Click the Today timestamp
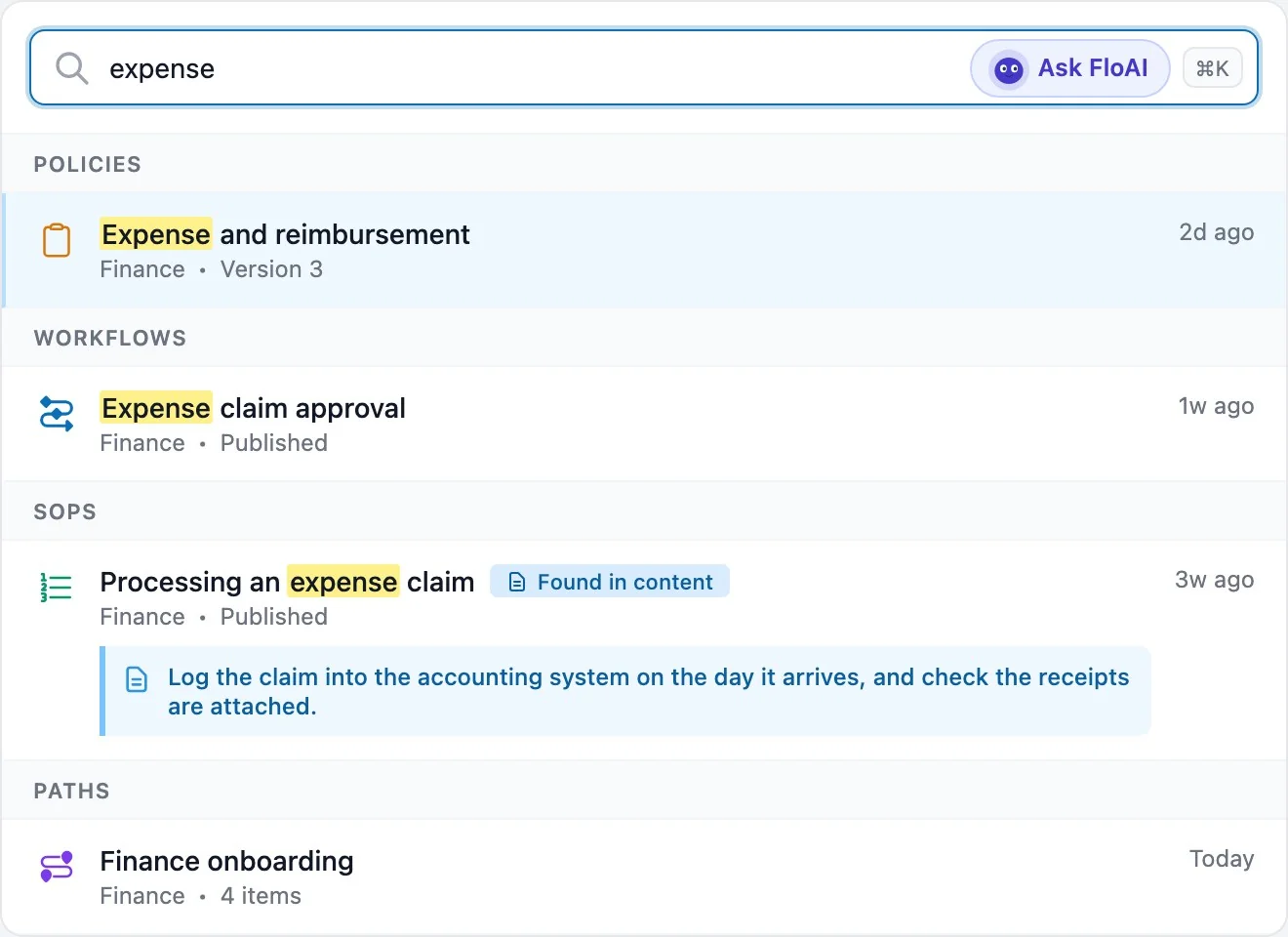This screenshot has height=937, width=1288. (1222, 859)
